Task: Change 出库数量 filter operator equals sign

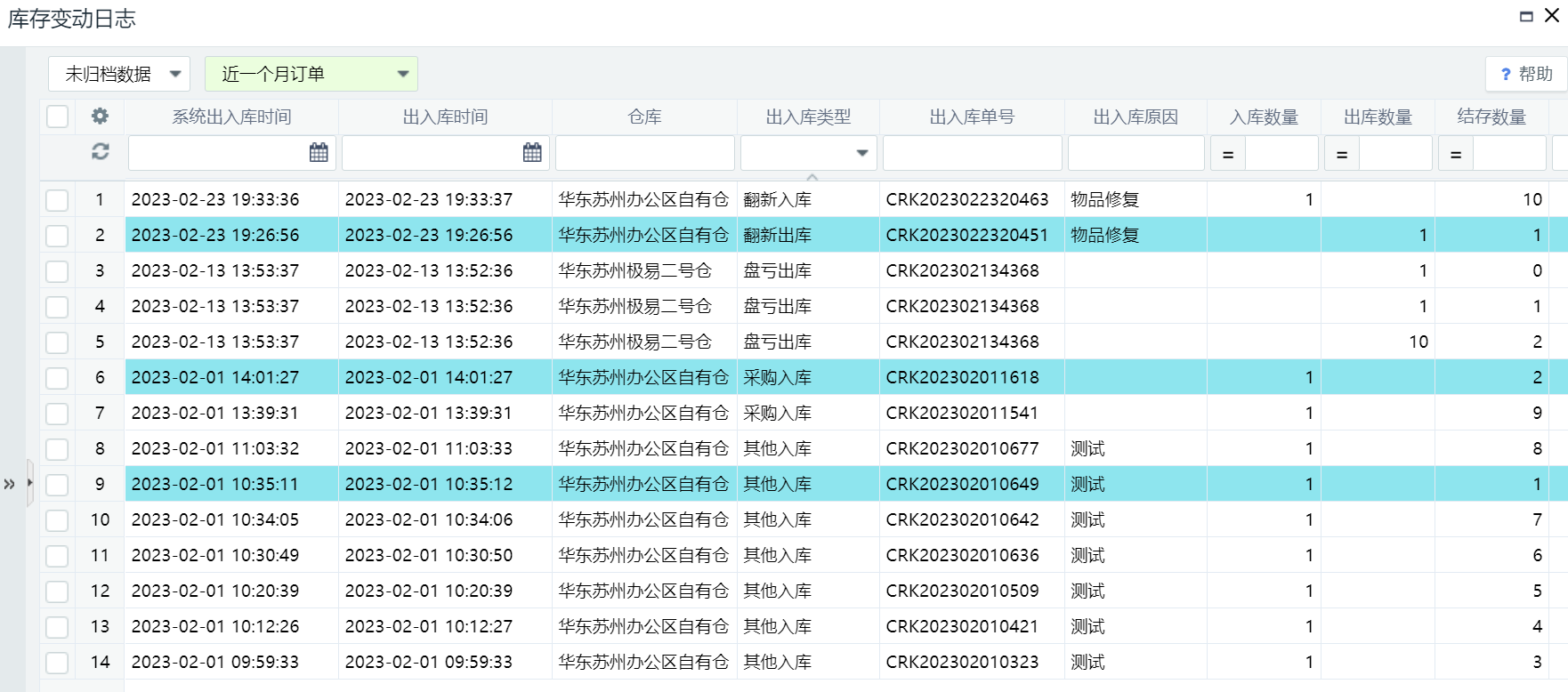Action: click(1342, 154)
